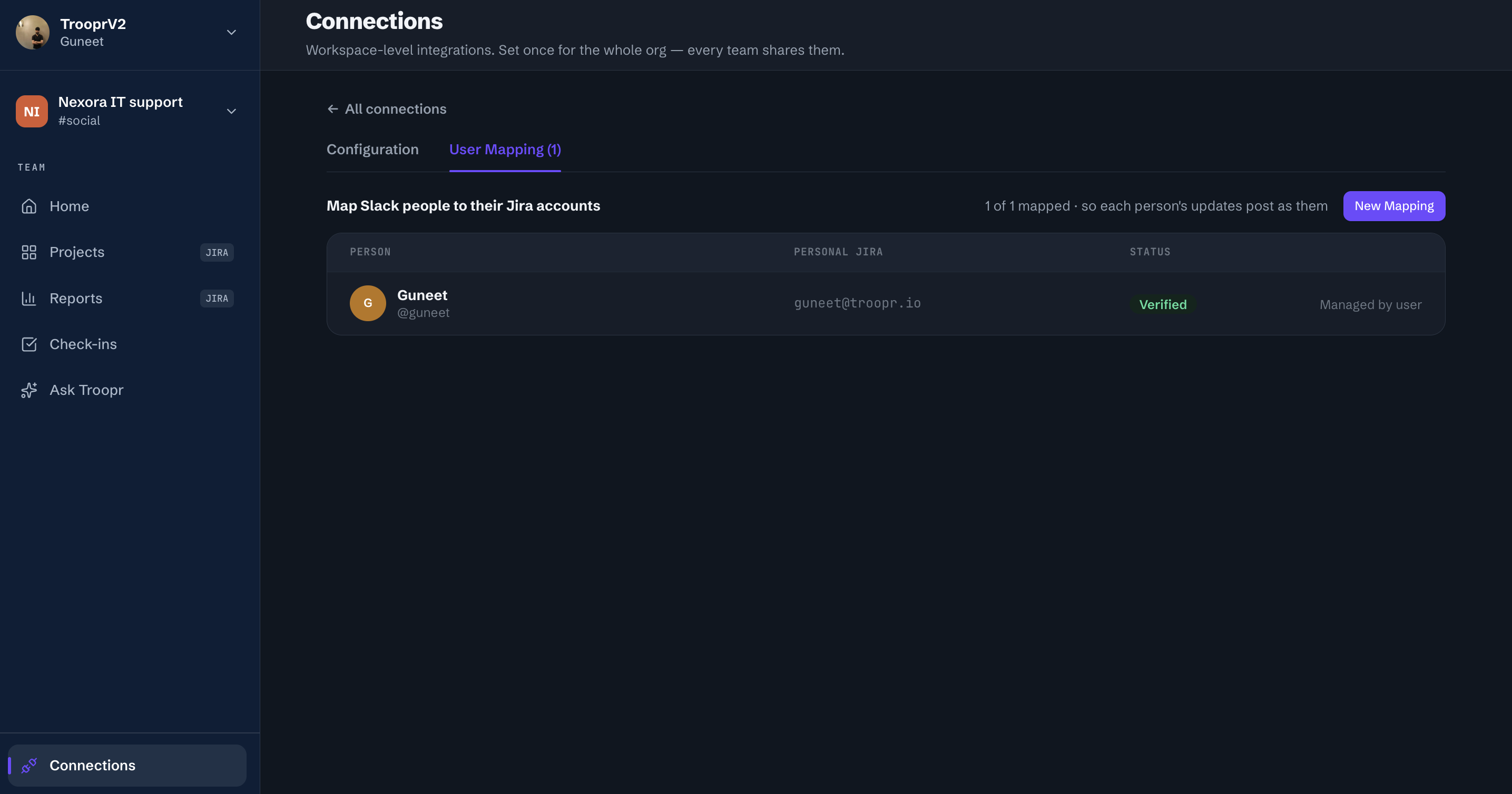Switch to the Configuration tab
The height and width of the screenshot is (794, 1512).
point(372,150)
